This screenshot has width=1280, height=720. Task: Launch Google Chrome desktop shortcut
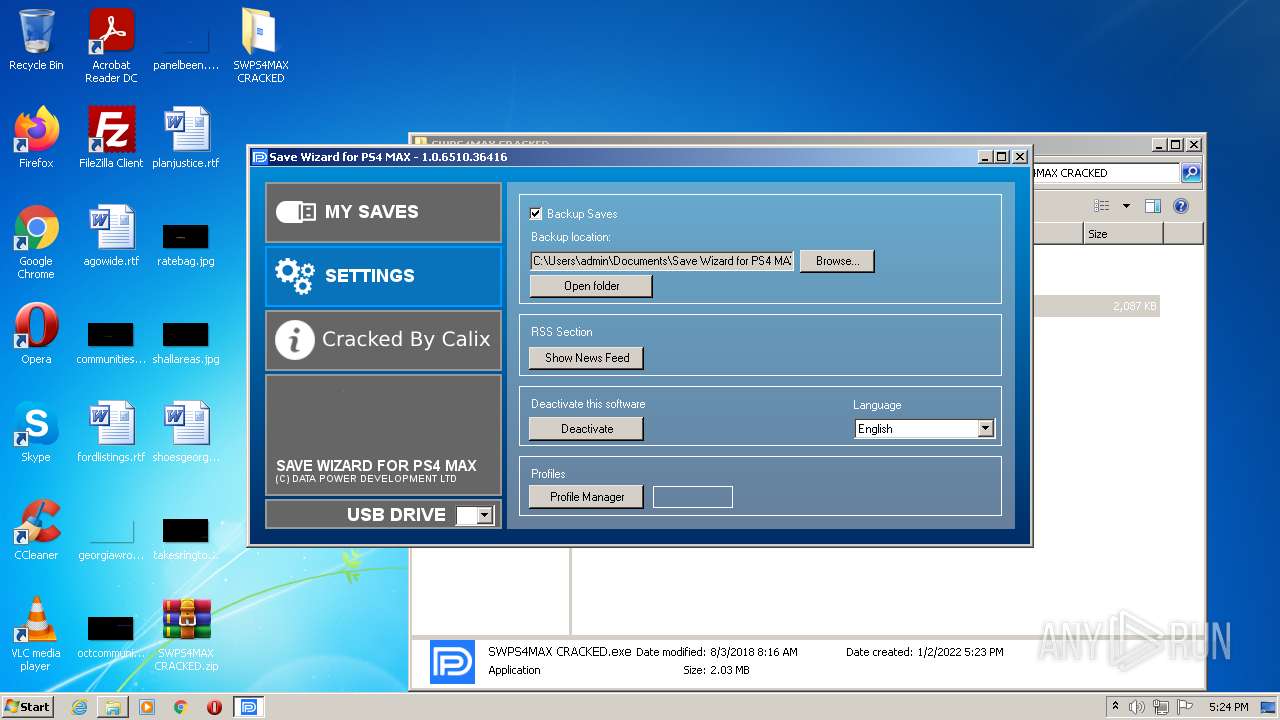point(36,242)
